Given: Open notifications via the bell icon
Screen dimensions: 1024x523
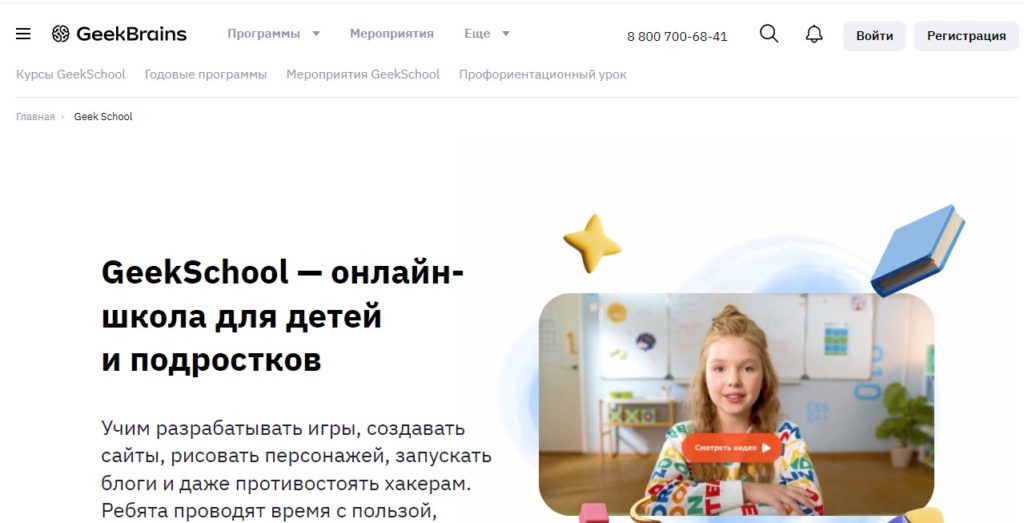Looking at the screenshot, I should click(814, 34).
